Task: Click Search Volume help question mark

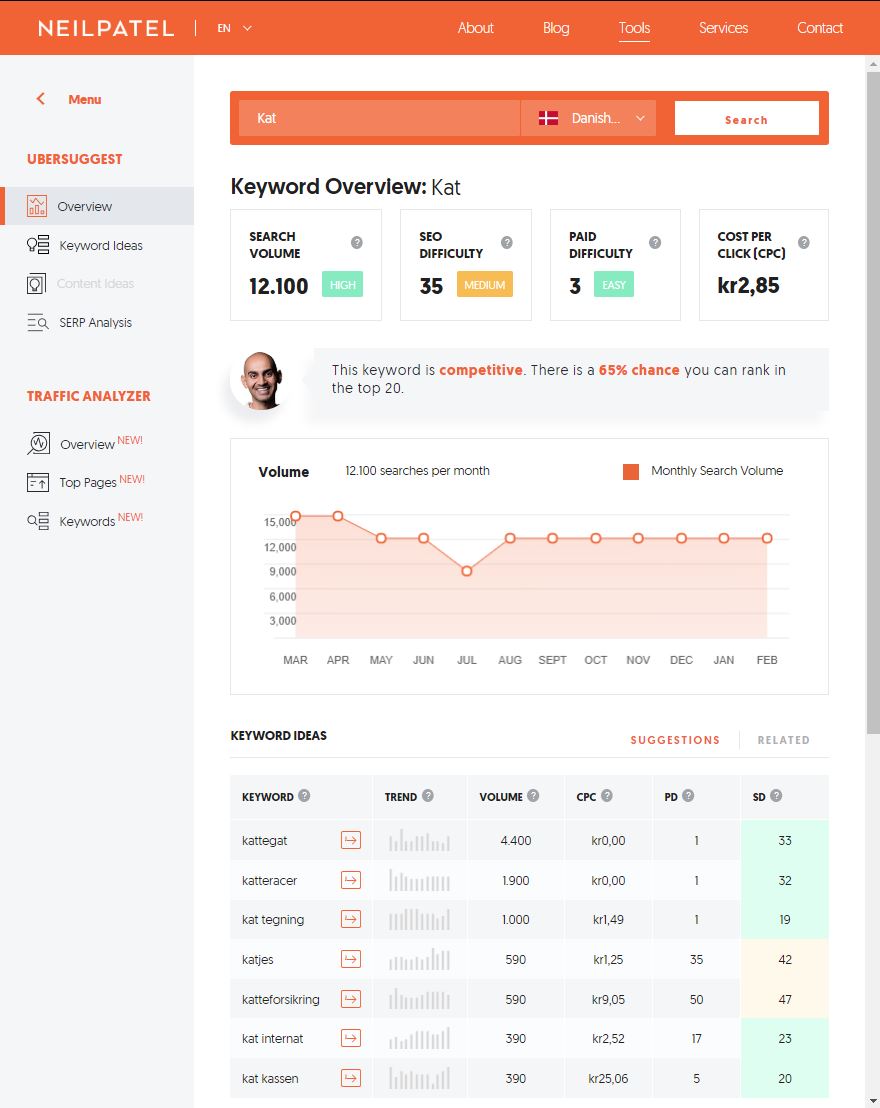Action: tap(357, 242)
